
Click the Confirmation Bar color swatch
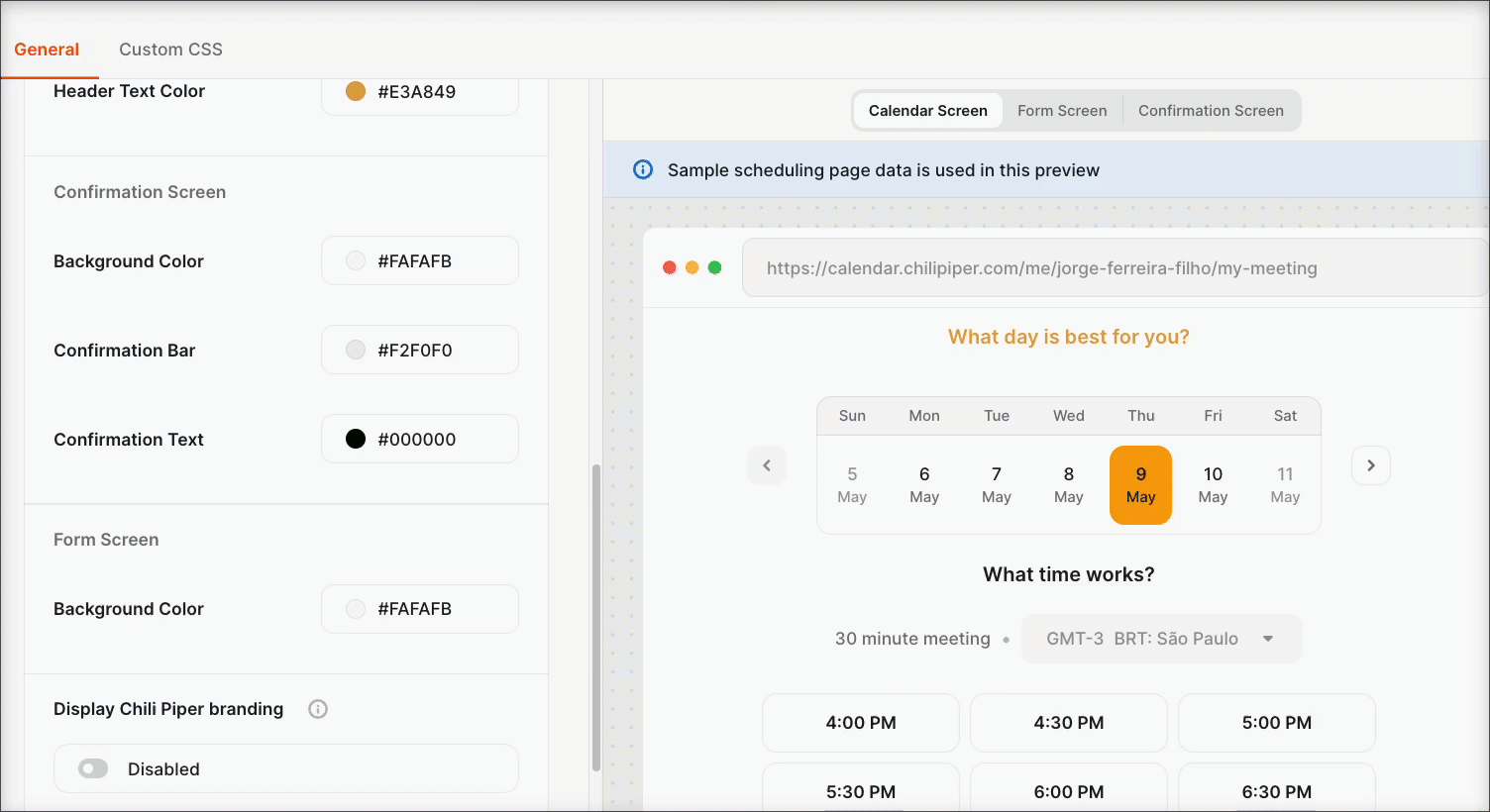[356, 350]
